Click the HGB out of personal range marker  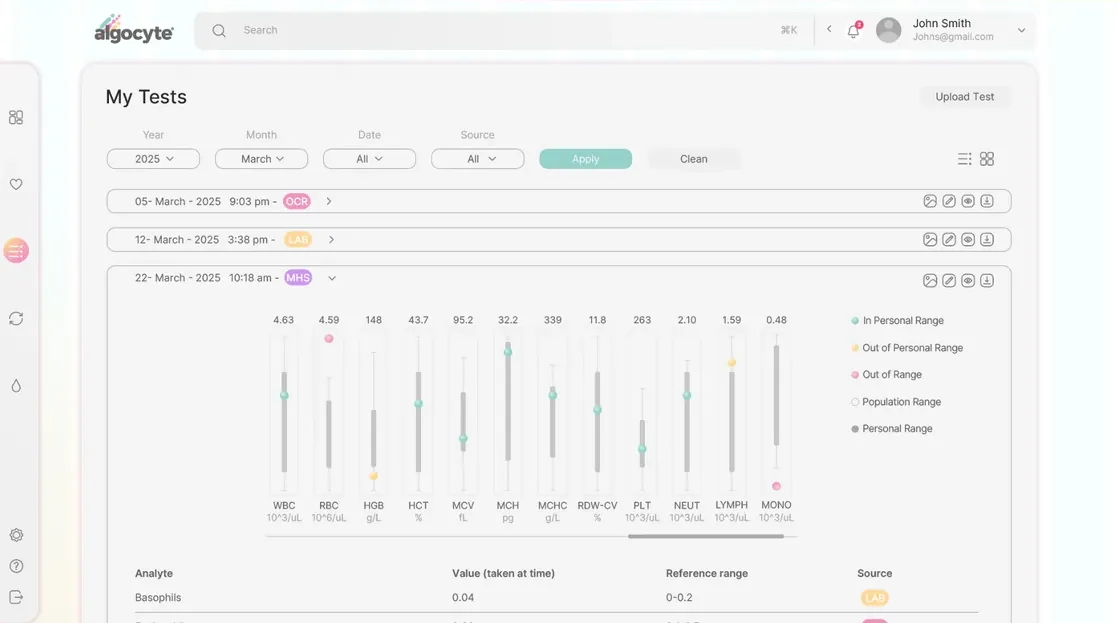[x=374, y=476]
